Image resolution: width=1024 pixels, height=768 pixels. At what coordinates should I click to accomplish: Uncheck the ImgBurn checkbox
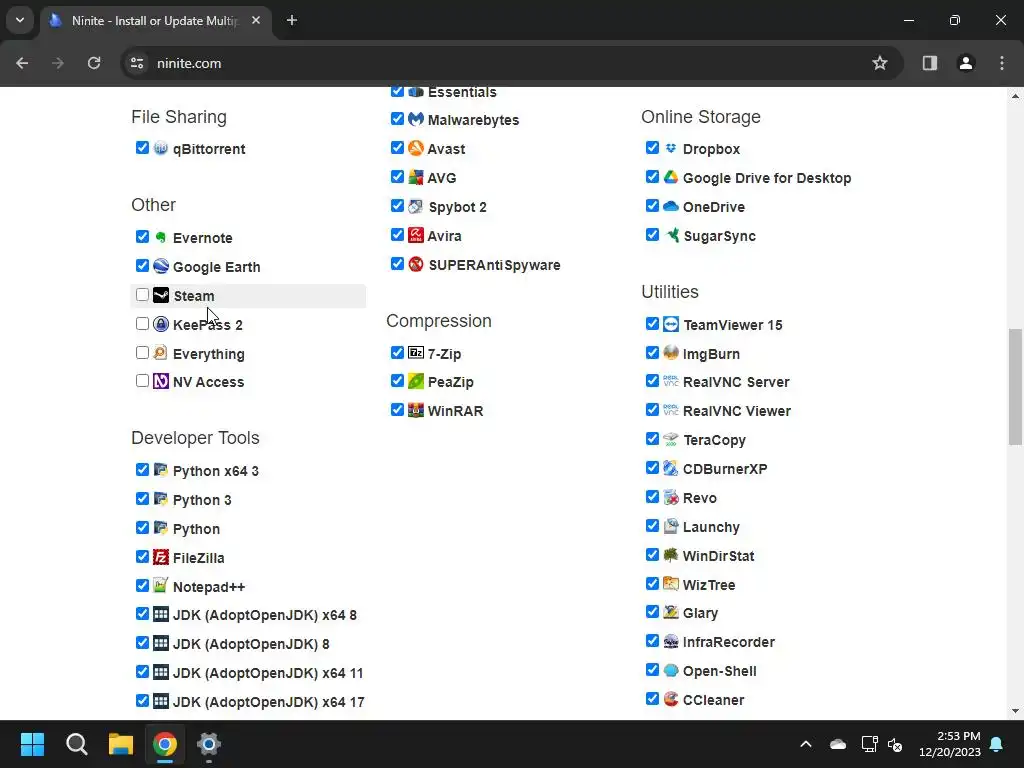point(652,353)
